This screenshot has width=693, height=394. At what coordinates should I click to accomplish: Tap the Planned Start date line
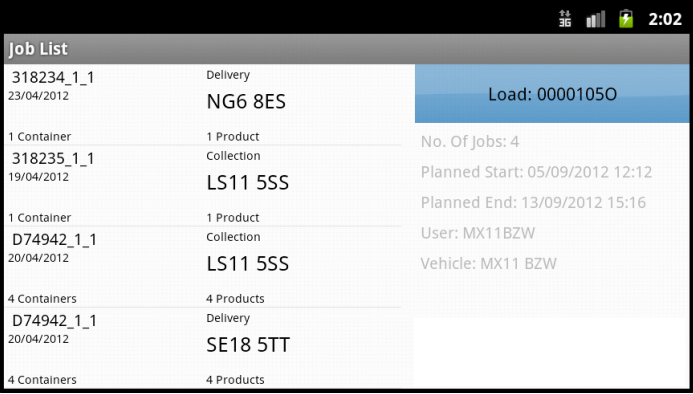(536, 172)
